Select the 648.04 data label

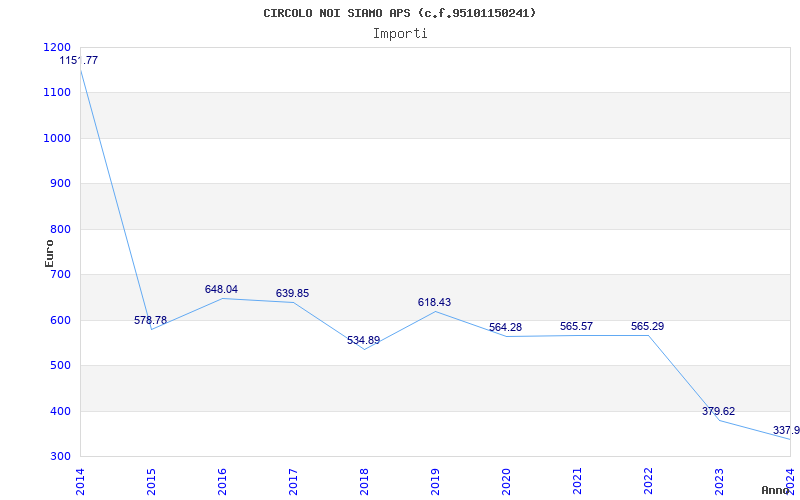coord(221,289)
